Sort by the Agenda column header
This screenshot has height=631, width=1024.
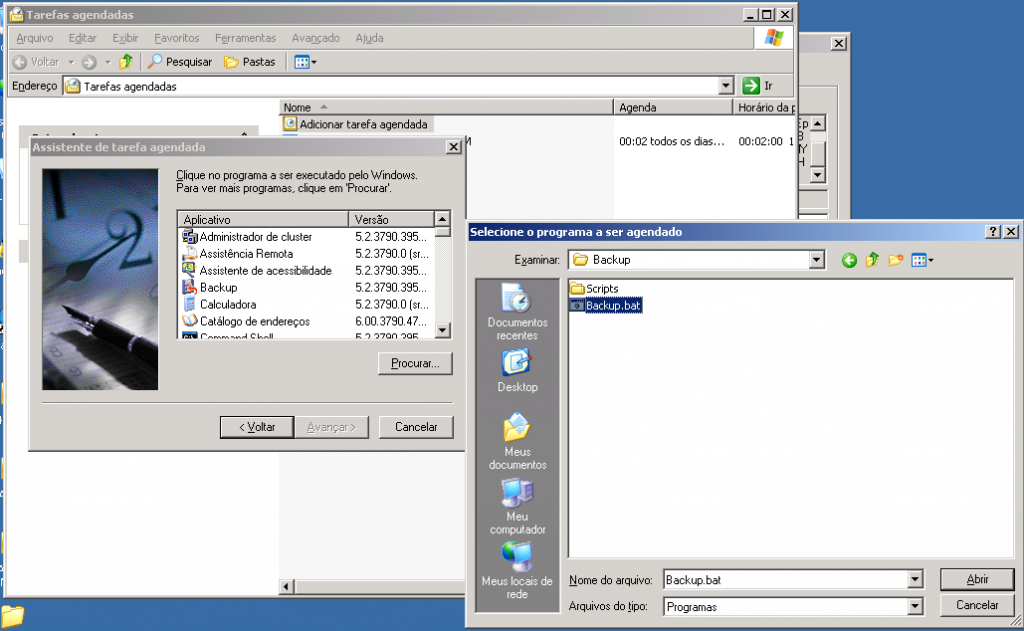click(673, 107)
